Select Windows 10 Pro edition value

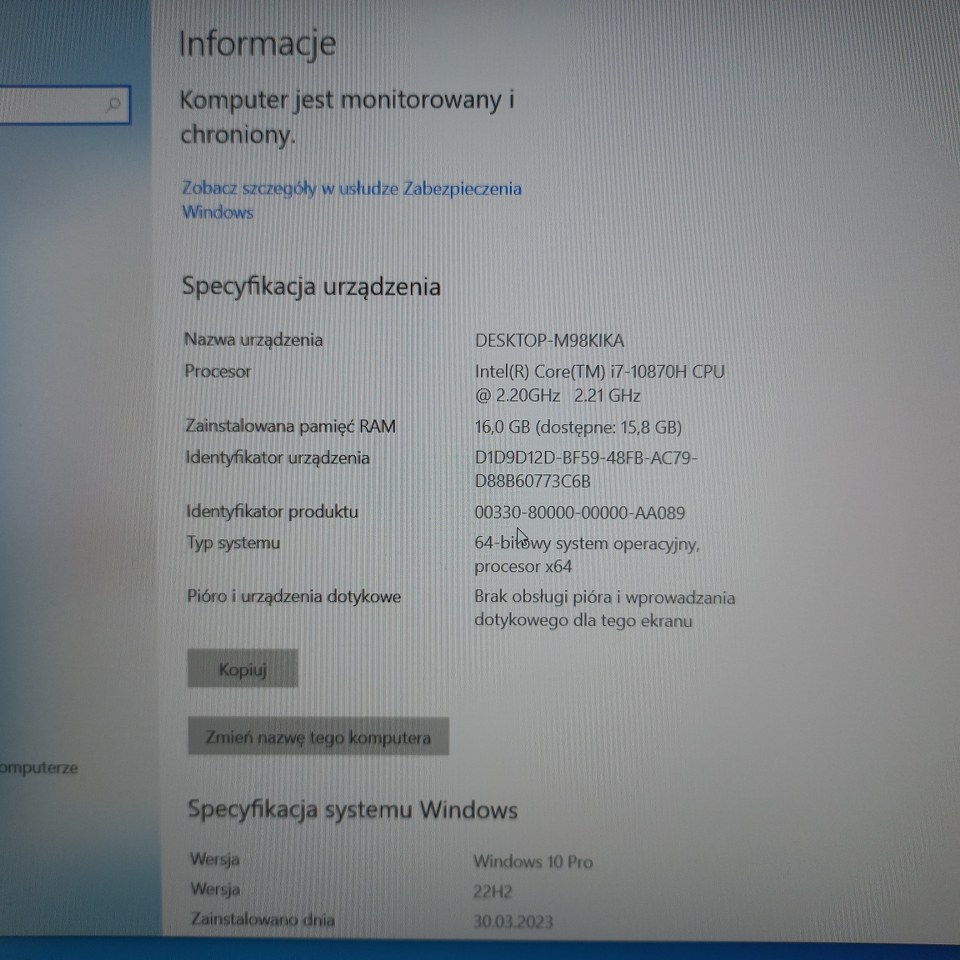[x=533, y=861]
